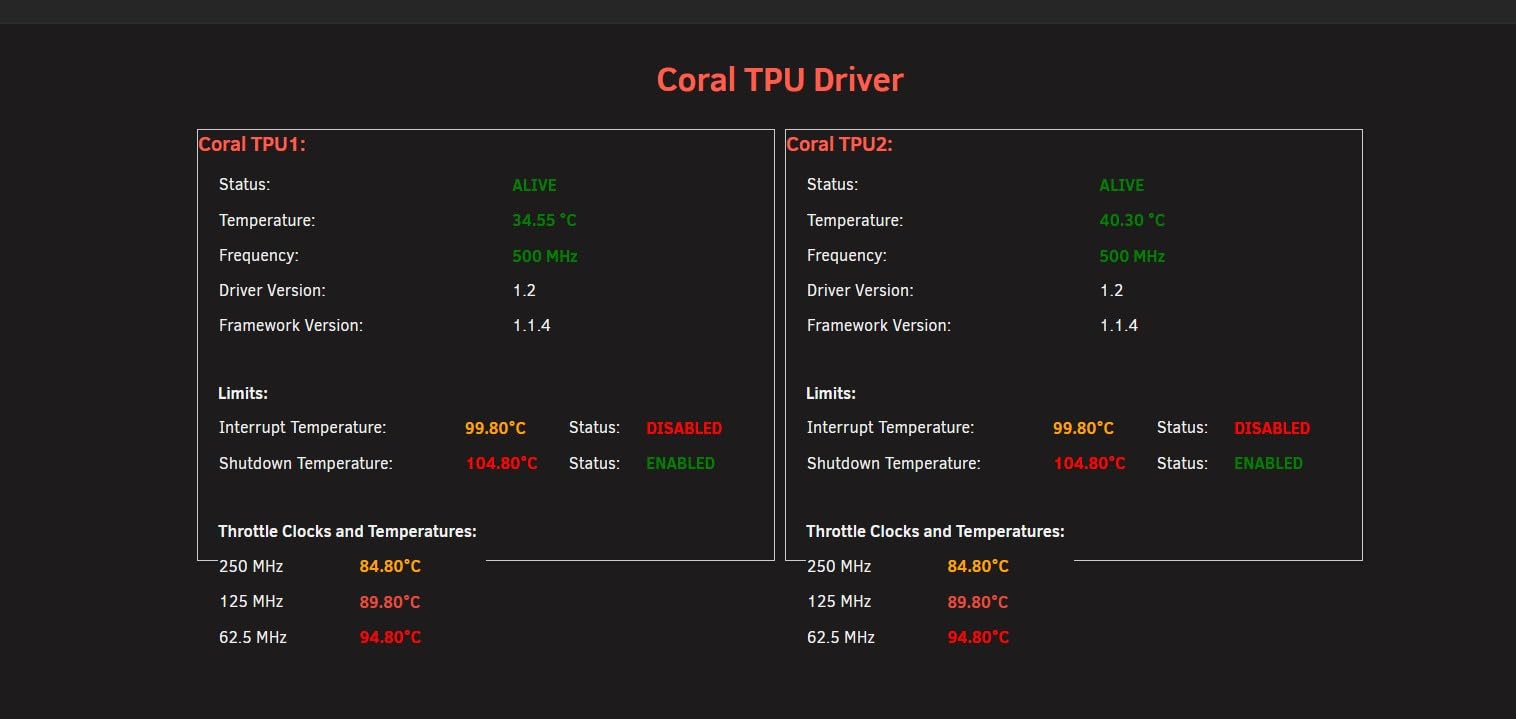Click TPU2 ALIVE status value
The height and width of the screenshot is (719, 1516).
coord(1122,185)
